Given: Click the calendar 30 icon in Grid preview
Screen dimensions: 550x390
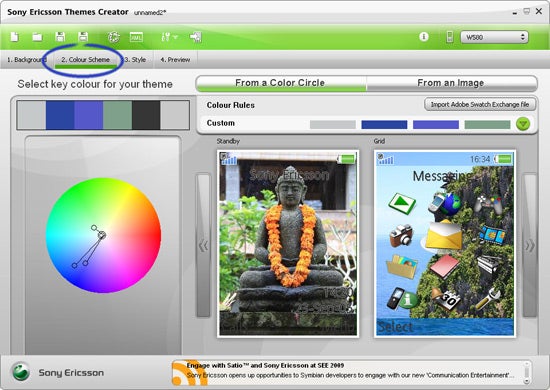Looking at the screenshot, I should pos(446,299).
